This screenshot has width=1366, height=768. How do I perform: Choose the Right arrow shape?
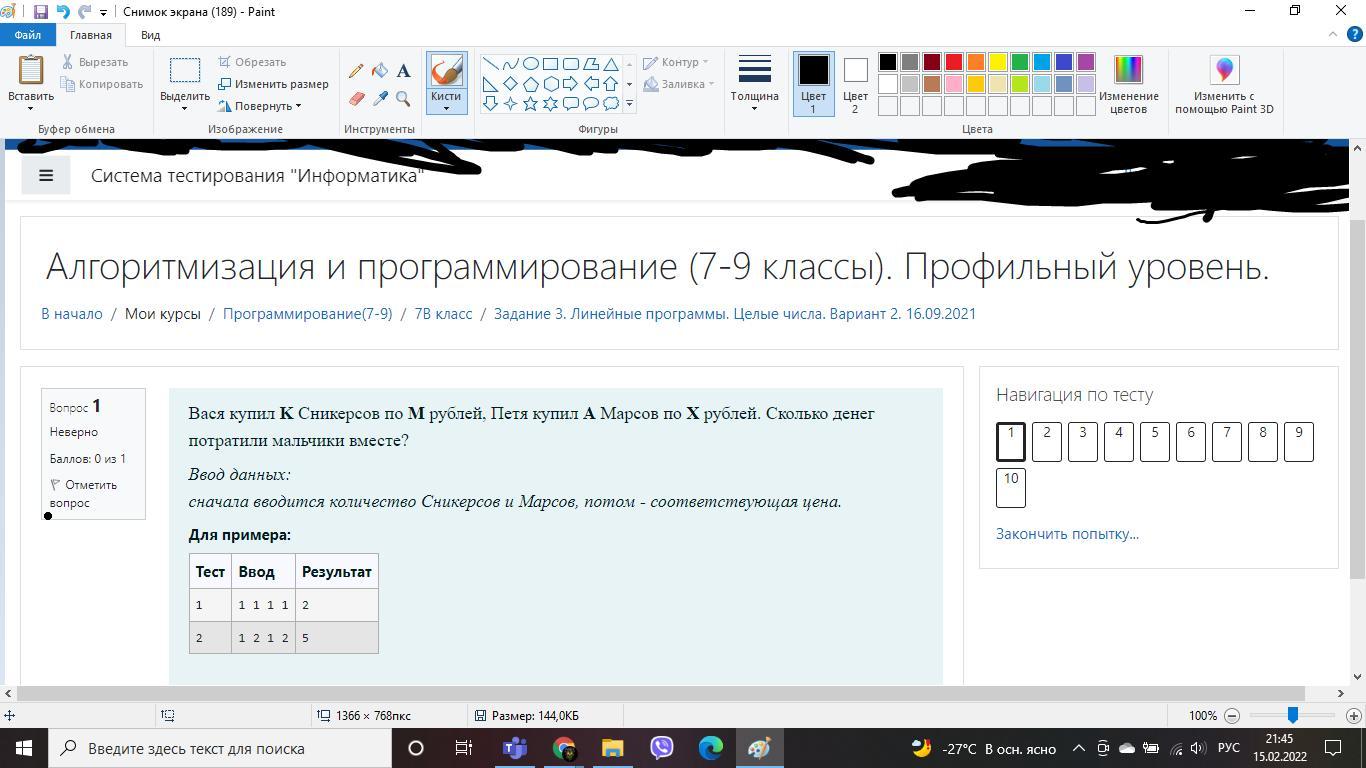pos(570,84)
